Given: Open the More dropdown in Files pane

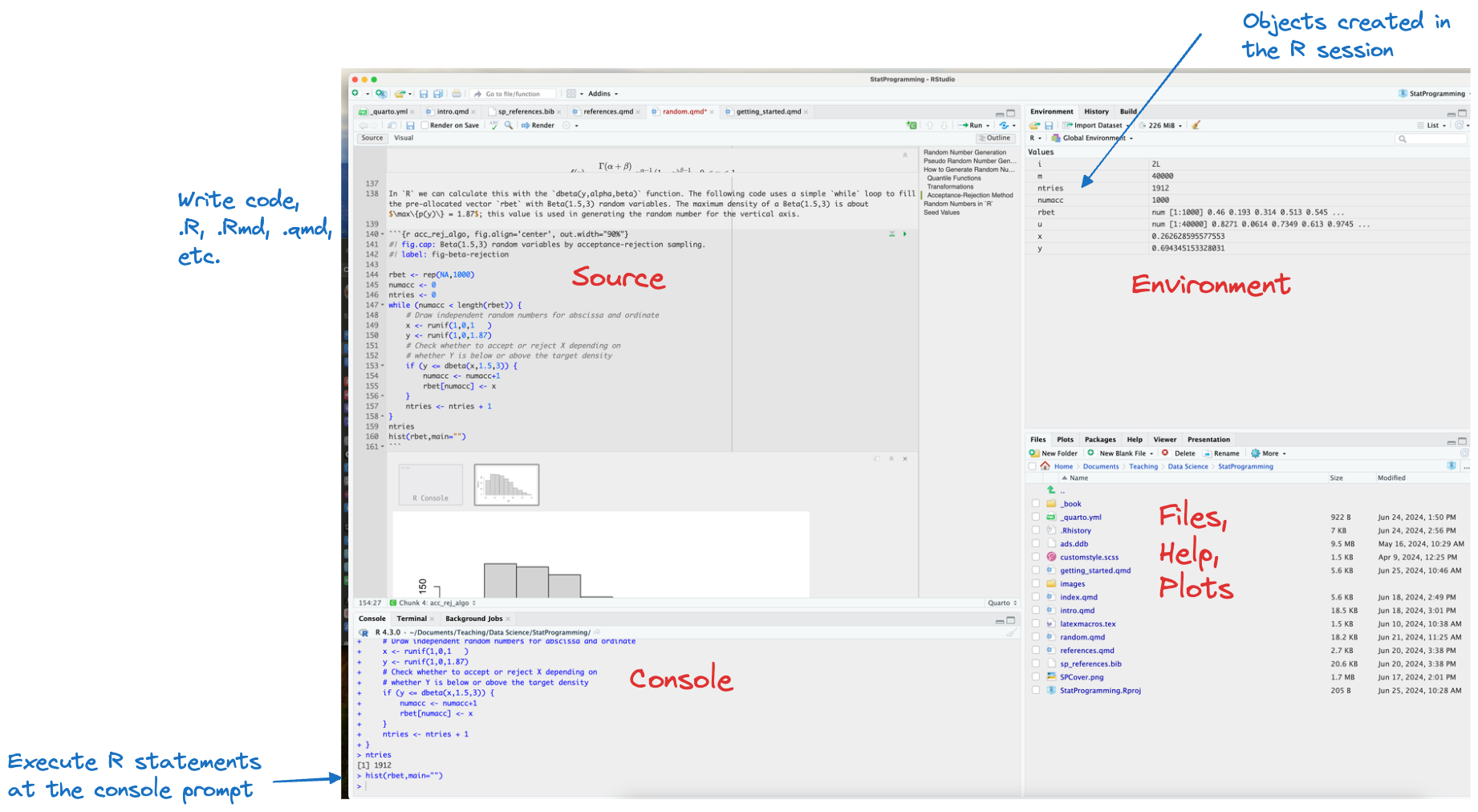Looking at the screenshot, I should click(x=1269, y=453).
